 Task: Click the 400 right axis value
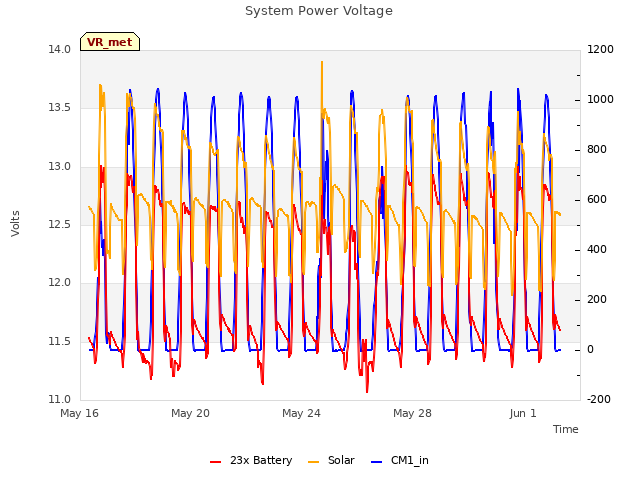pyautogui.click(x=597, y=249)
